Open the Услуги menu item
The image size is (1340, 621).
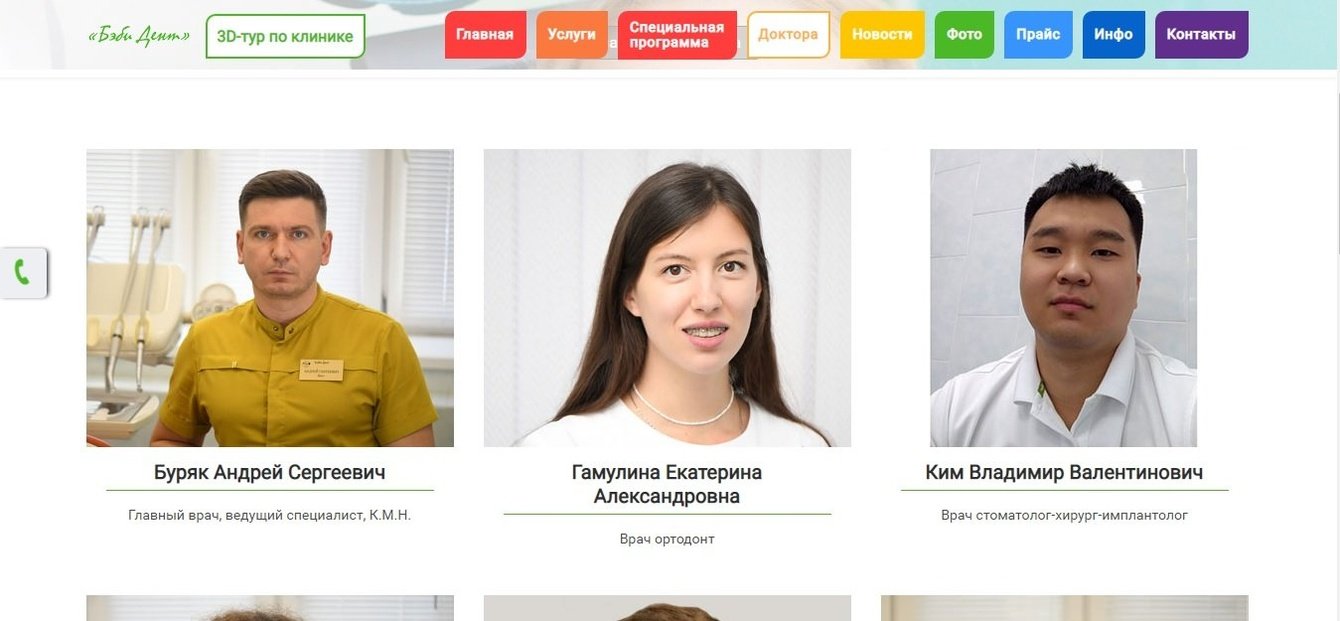coord(572,35)
